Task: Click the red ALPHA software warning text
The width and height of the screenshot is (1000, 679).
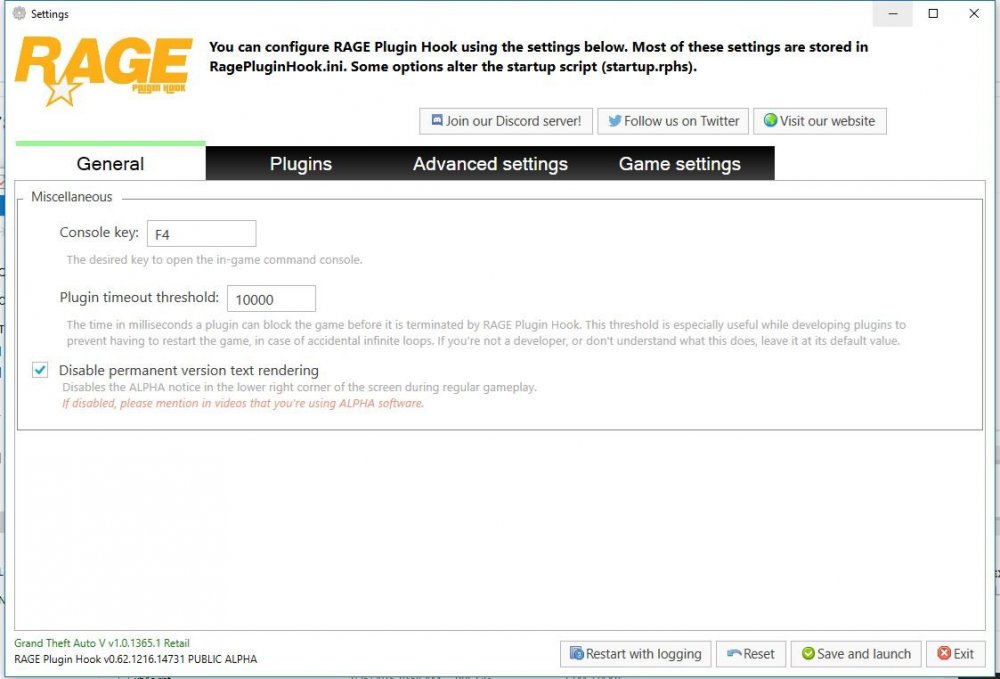Action: point(243,404)
